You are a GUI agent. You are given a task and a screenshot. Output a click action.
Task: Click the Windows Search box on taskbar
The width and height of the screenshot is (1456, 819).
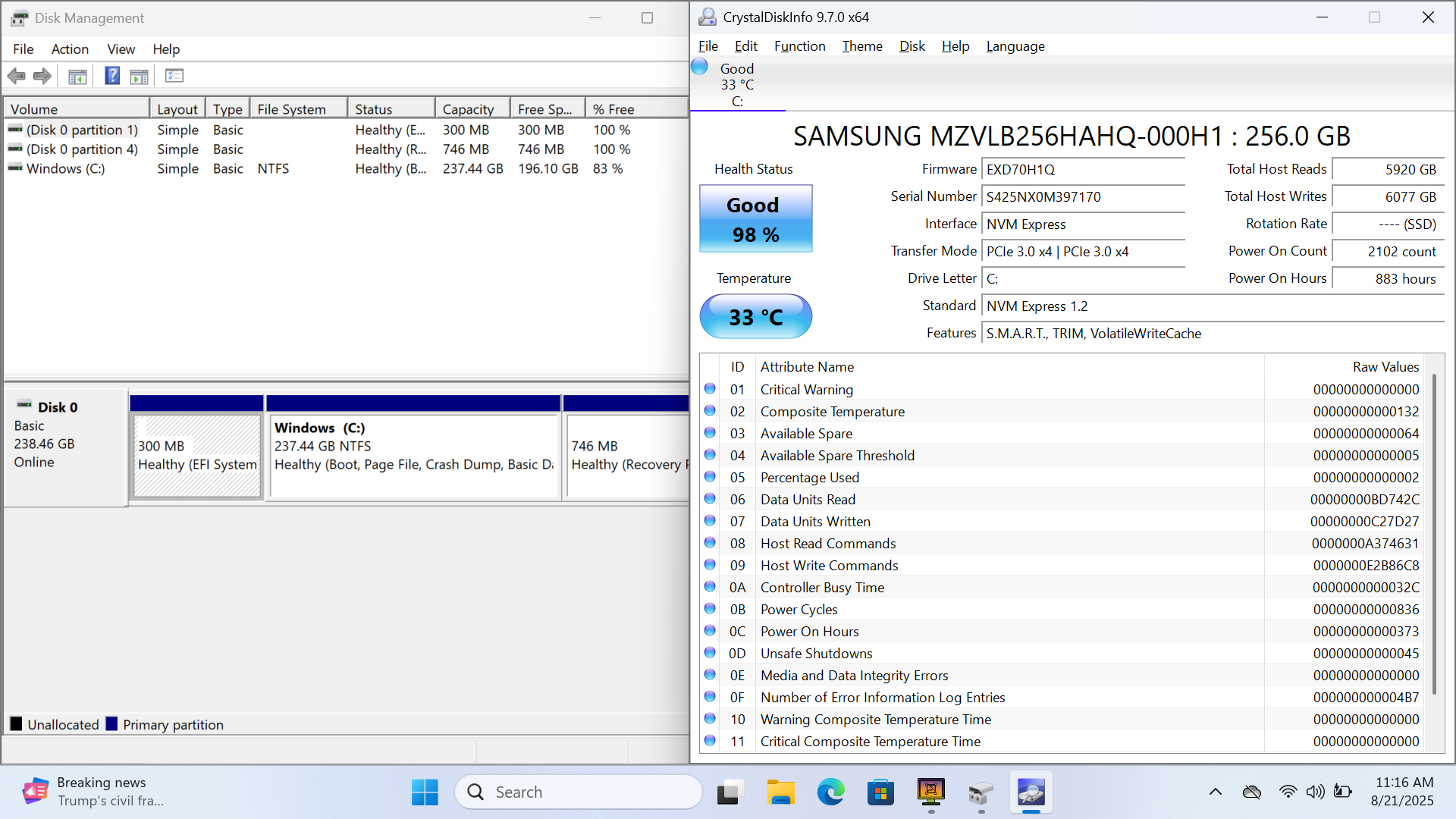coord(579,792)
